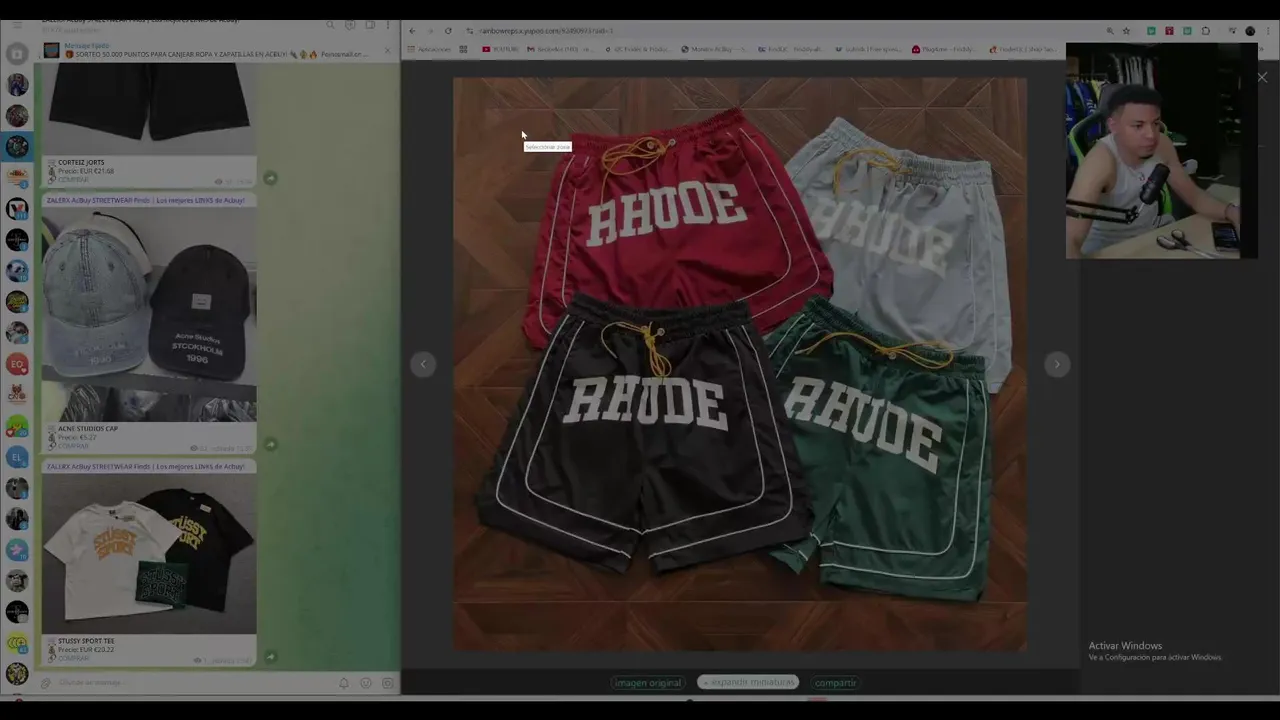This screenshot has width=1280, height=720.
Task: Show next image in Yupoo viewer
Action: pos(1057,364)
